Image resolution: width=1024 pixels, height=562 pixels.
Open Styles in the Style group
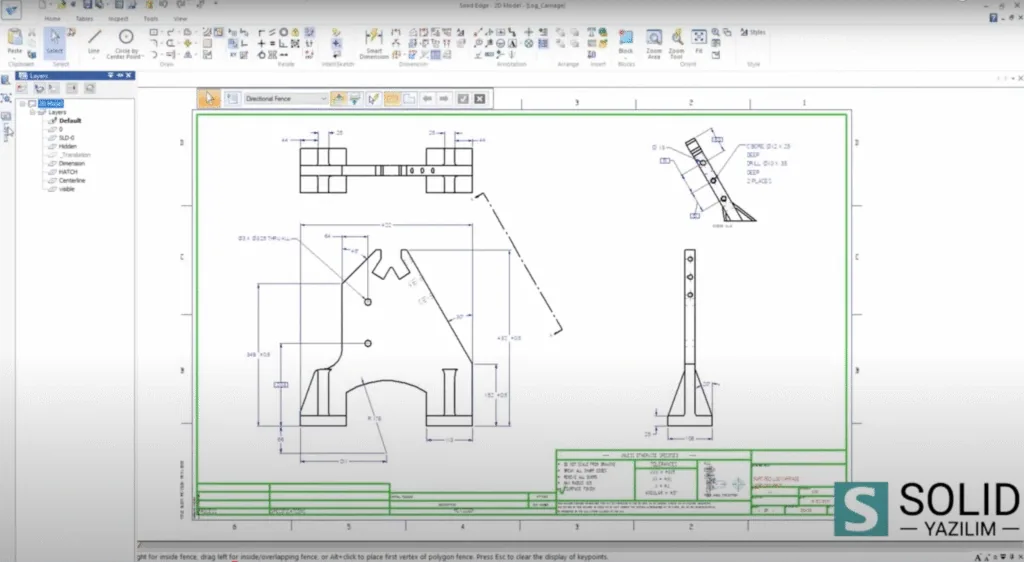pyautogui.click(x=753, y=32)
